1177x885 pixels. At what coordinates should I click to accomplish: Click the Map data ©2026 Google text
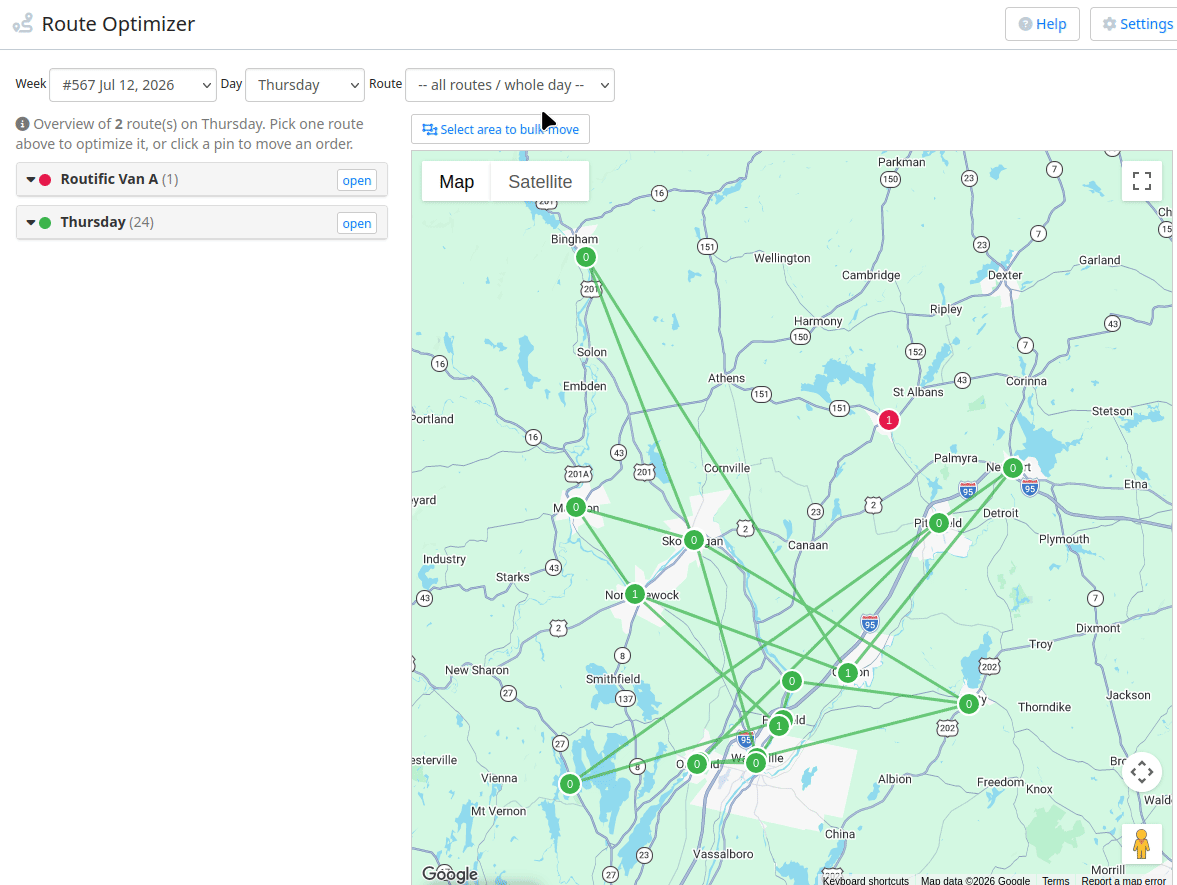pyautogui.click(x=975, y=880)
